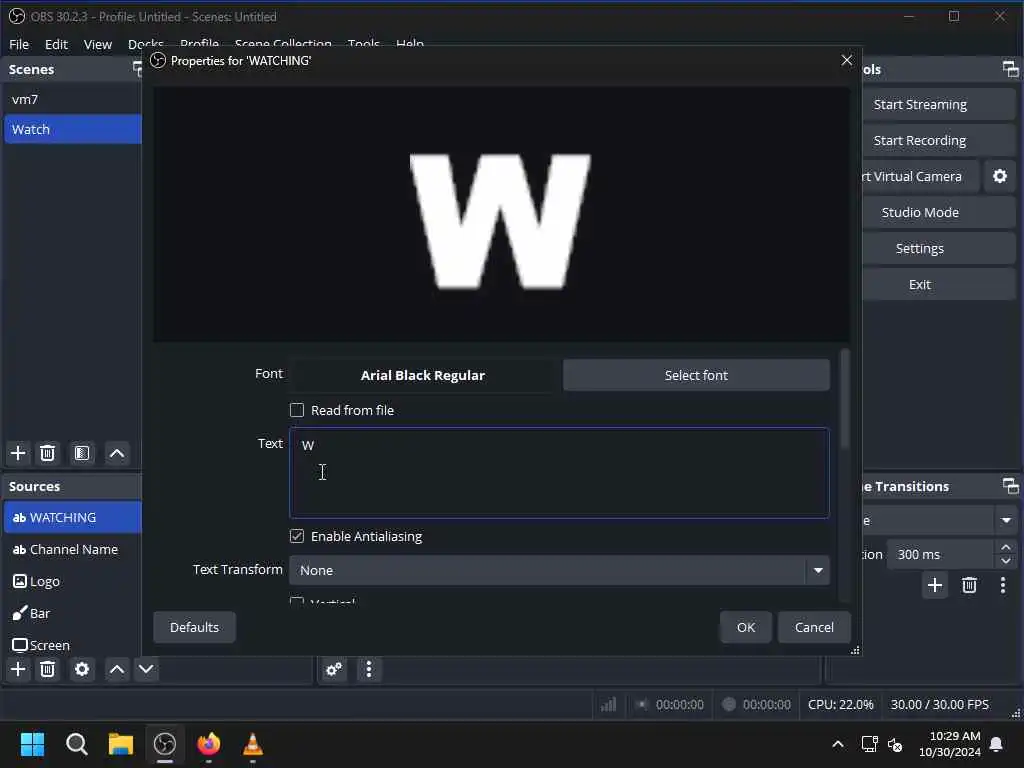Select Screen capture source
1024x768 pixels.
pyautogui.click(x=73, y=645)
